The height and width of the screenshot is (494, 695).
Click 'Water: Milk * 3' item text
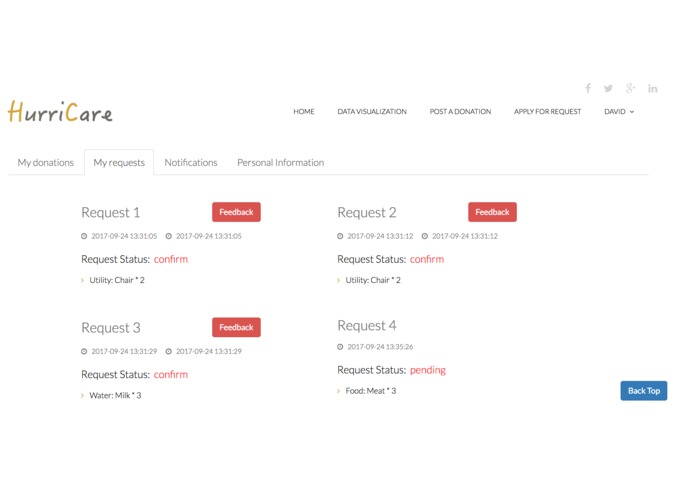pyautogui.click(x=115, y=396)
